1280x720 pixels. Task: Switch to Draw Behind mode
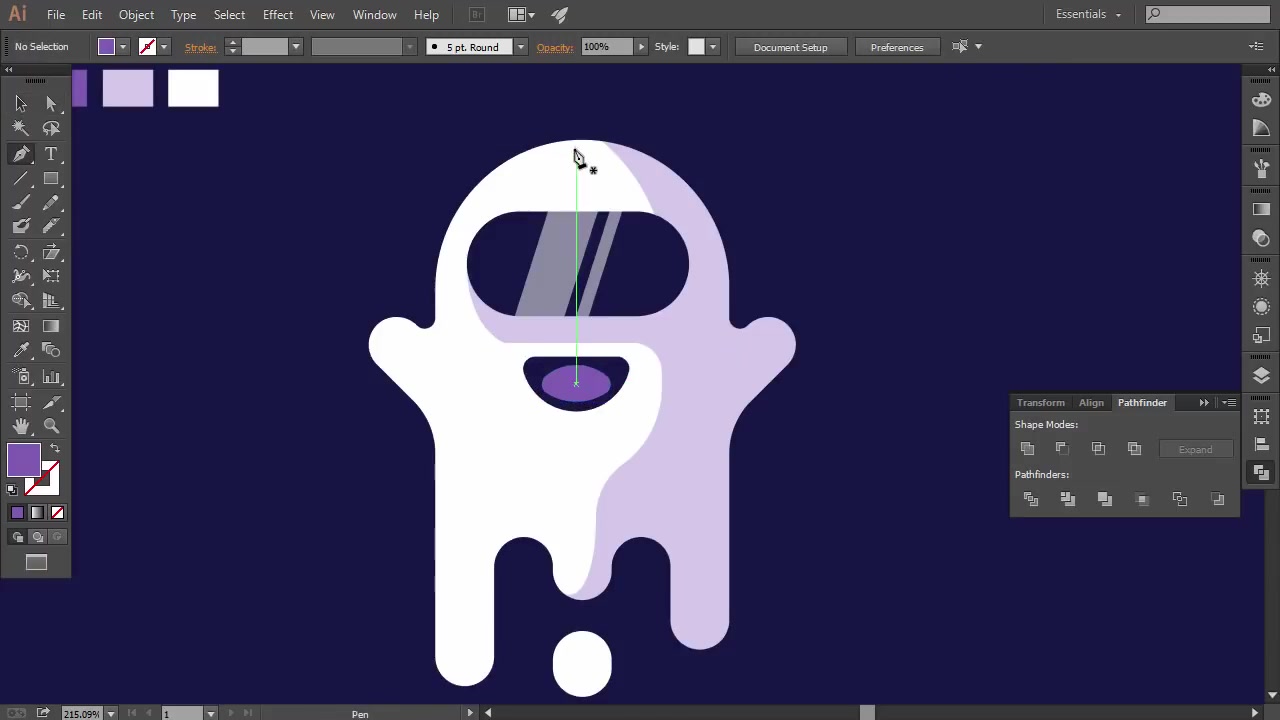(x=37, y=537)
